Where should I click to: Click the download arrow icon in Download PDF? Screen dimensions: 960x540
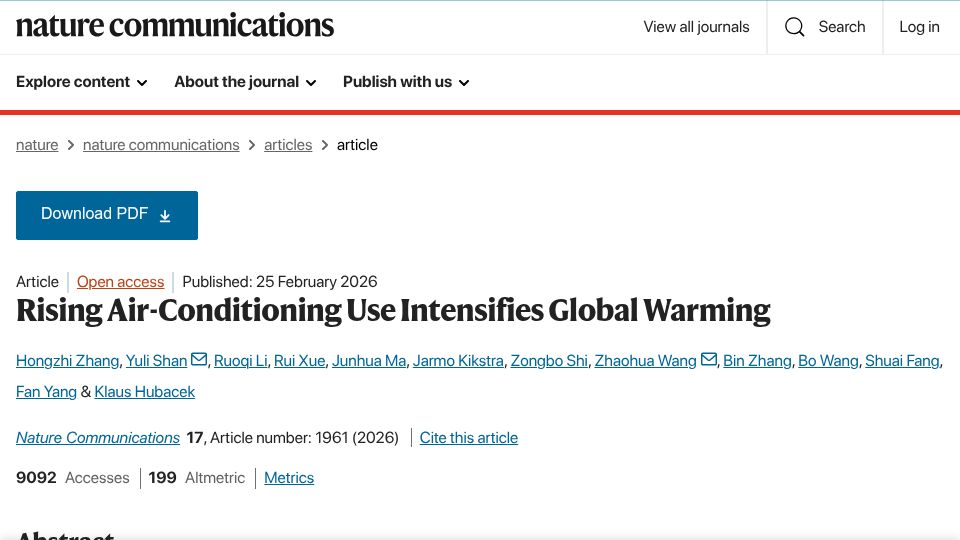point(165,216)
